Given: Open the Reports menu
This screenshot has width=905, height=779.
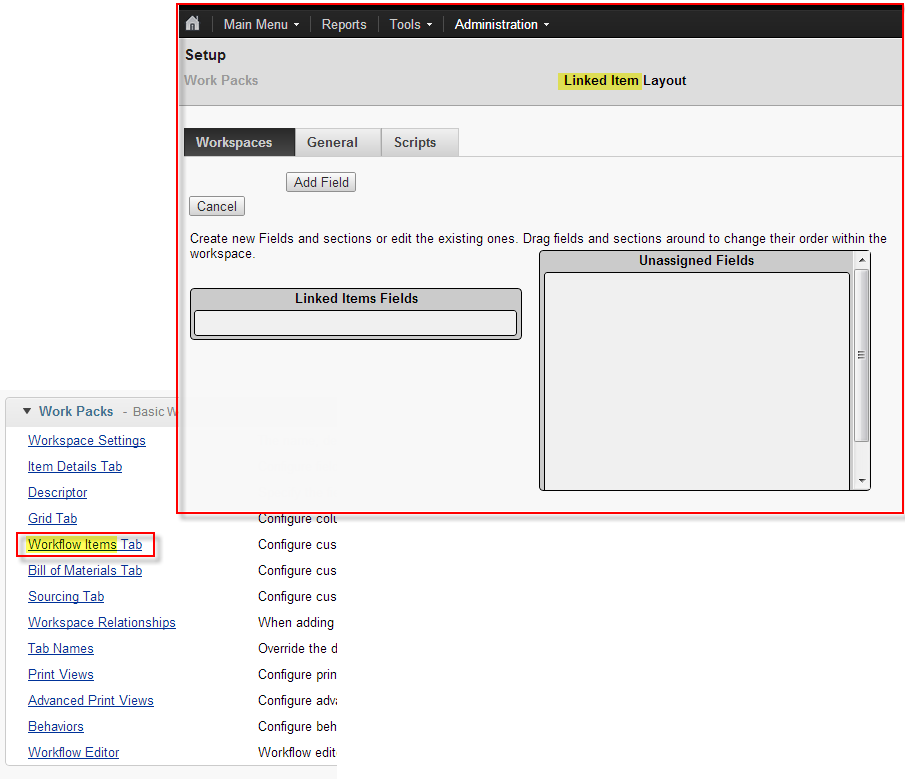Looking at the screenshot, I should (x=343, y=24).
